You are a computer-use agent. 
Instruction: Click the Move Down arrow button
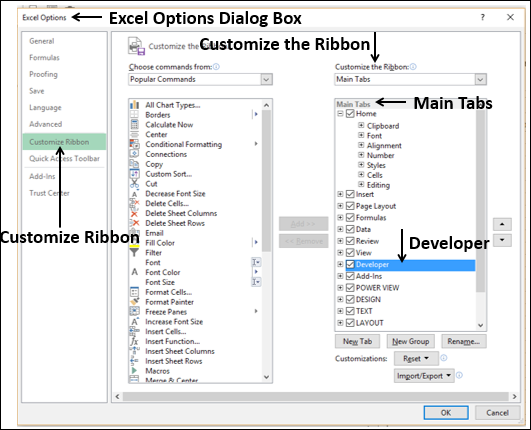tap(502, 240)
